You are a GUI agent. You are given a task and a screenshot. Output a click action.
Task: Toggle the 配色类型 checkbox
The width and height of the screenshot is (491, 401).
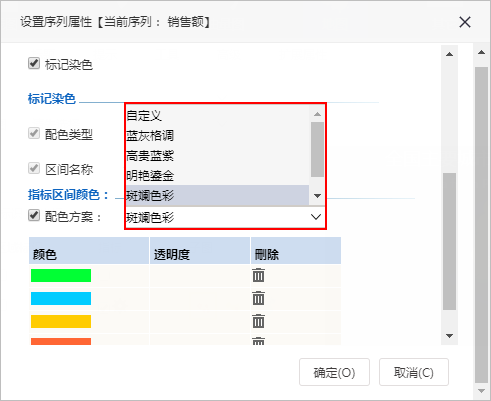click(34, 134)
